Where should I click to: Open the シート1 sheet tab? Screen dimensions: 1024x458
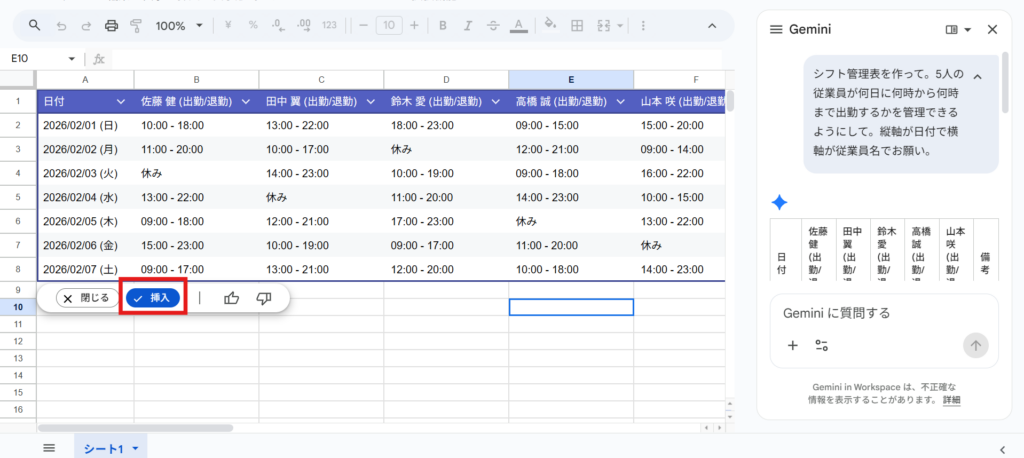[x=104, y=449]
